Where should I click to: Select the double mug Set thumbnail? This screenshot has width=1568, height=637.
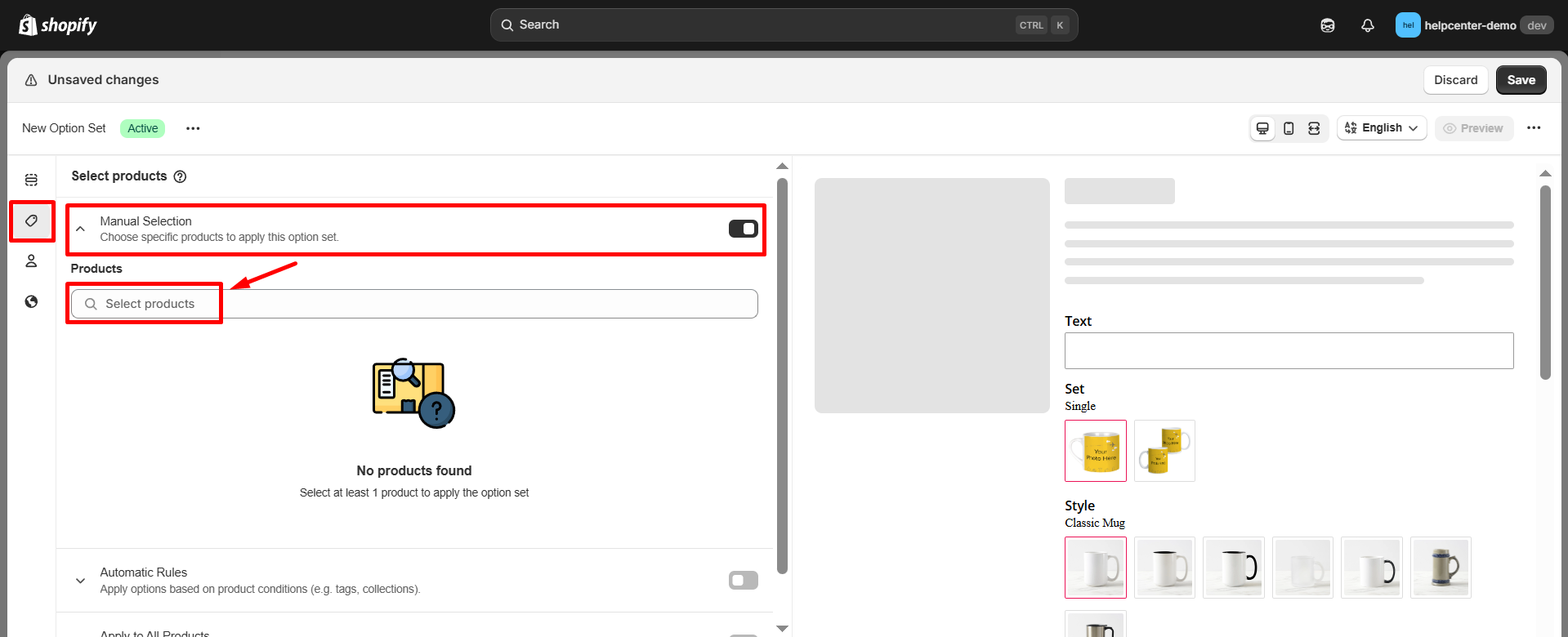(x=1164, y=451)
